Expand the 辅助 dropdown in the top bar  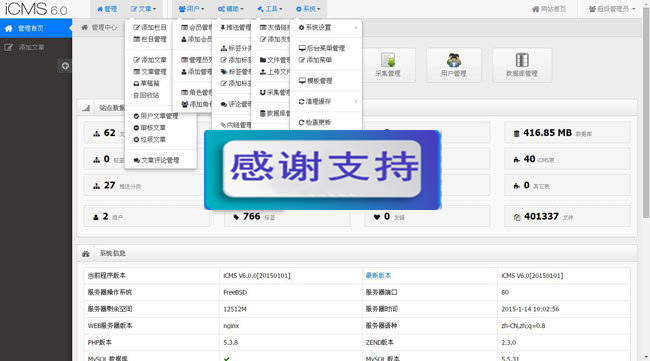[x=230, y=9]
